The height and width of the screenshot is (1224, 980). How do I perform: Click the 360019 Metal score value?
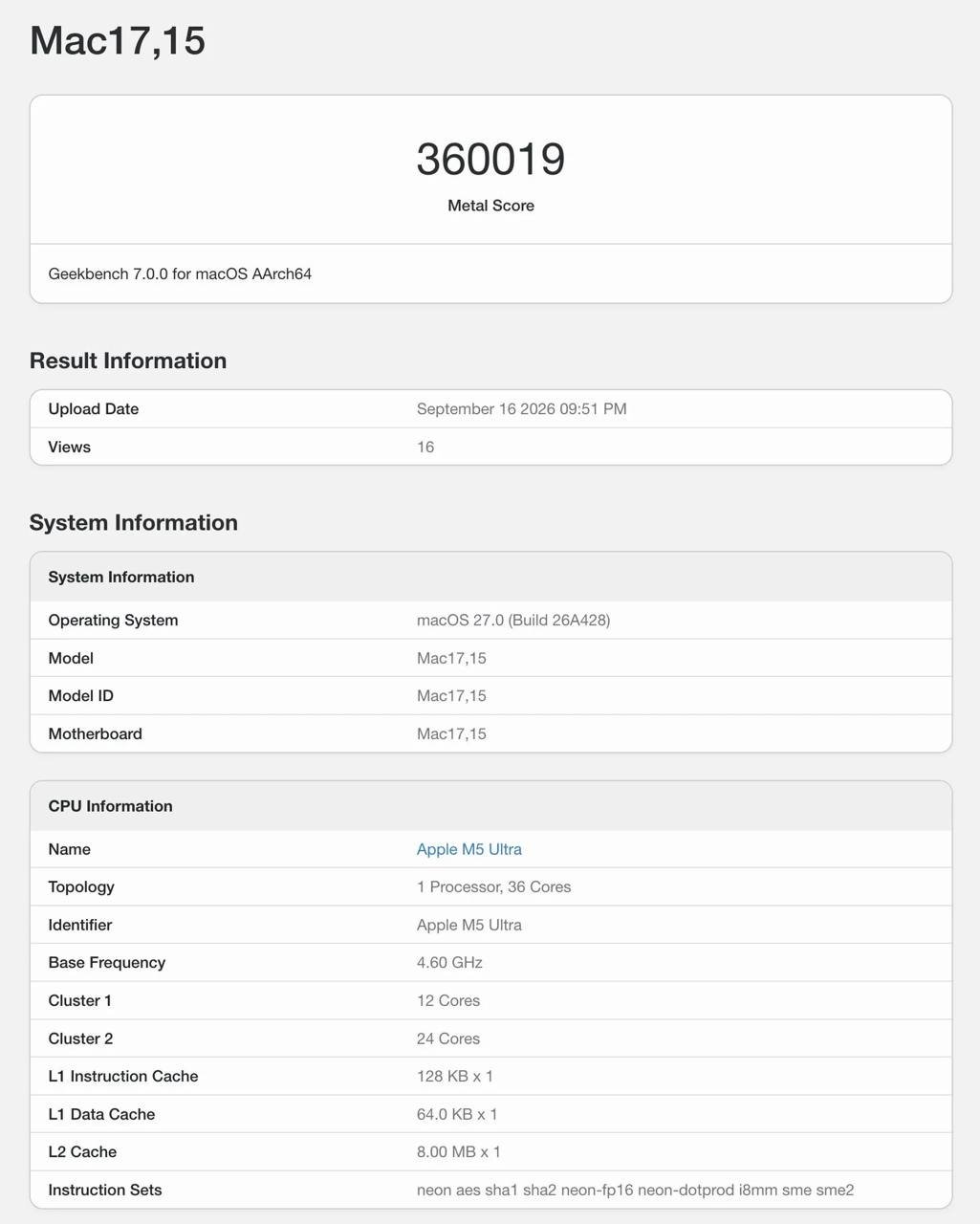pos(490,159)
